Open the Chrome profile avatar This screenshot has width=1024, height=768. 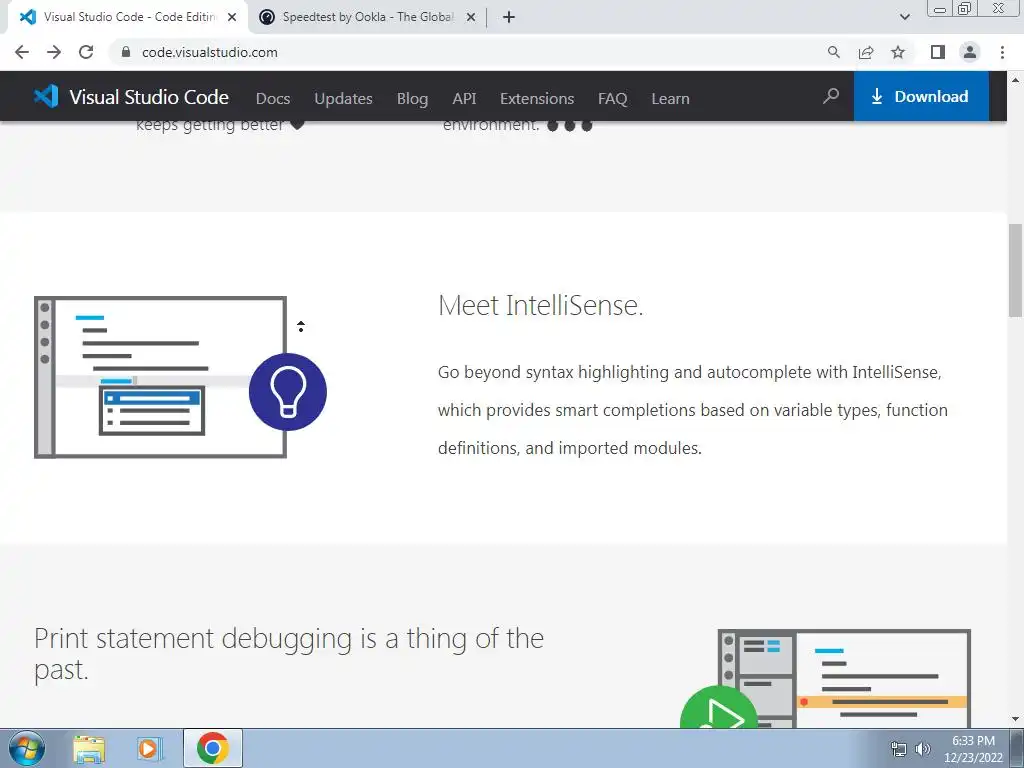pos(970,52)
